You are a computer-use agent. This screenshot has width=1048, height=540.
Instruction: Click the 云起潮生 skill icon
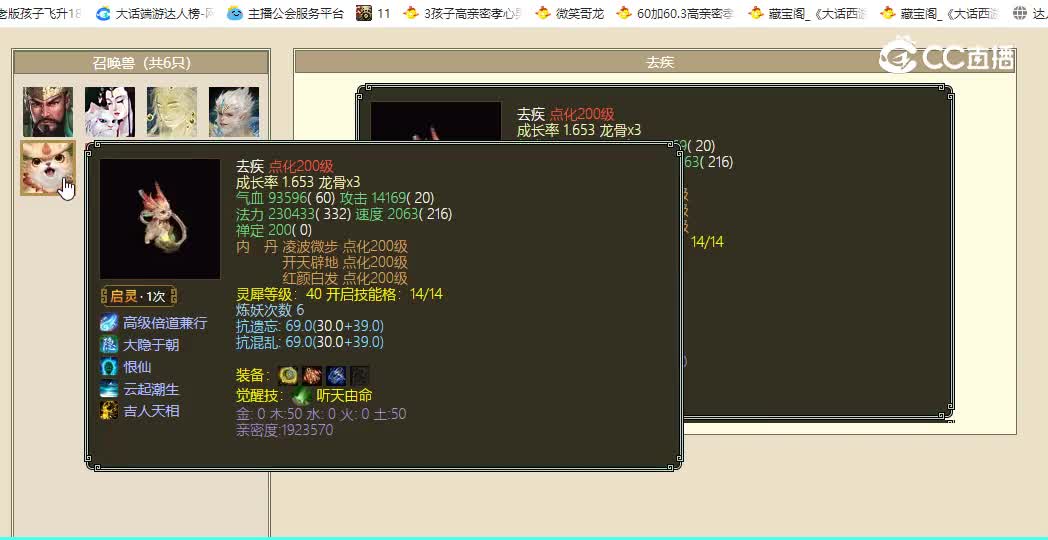click(109, 389)
